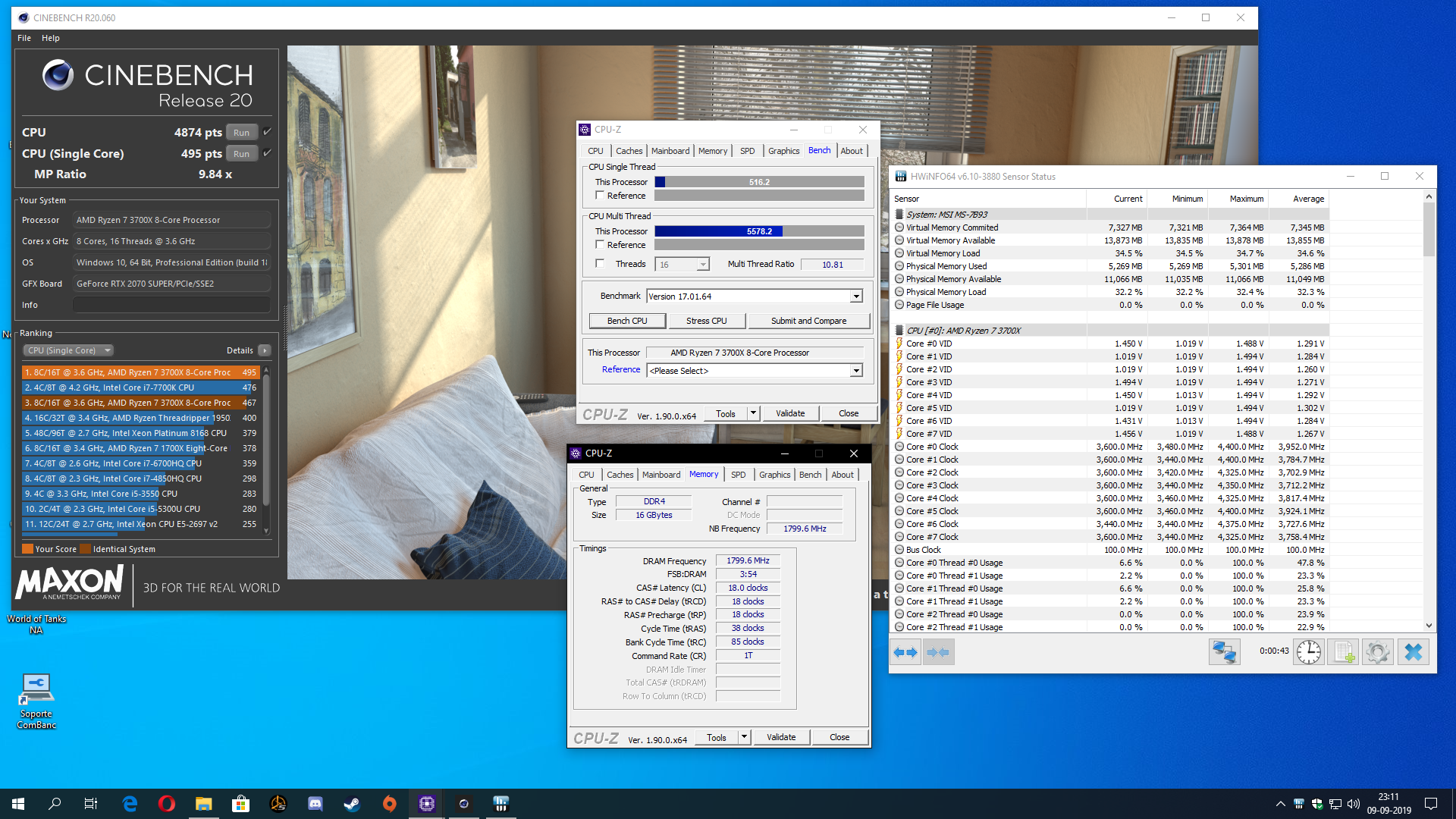Launch Opera browser from the taskbar
Image resolution: width=1456 pixels, height=819 pixels.
click(x=167, y=804)
